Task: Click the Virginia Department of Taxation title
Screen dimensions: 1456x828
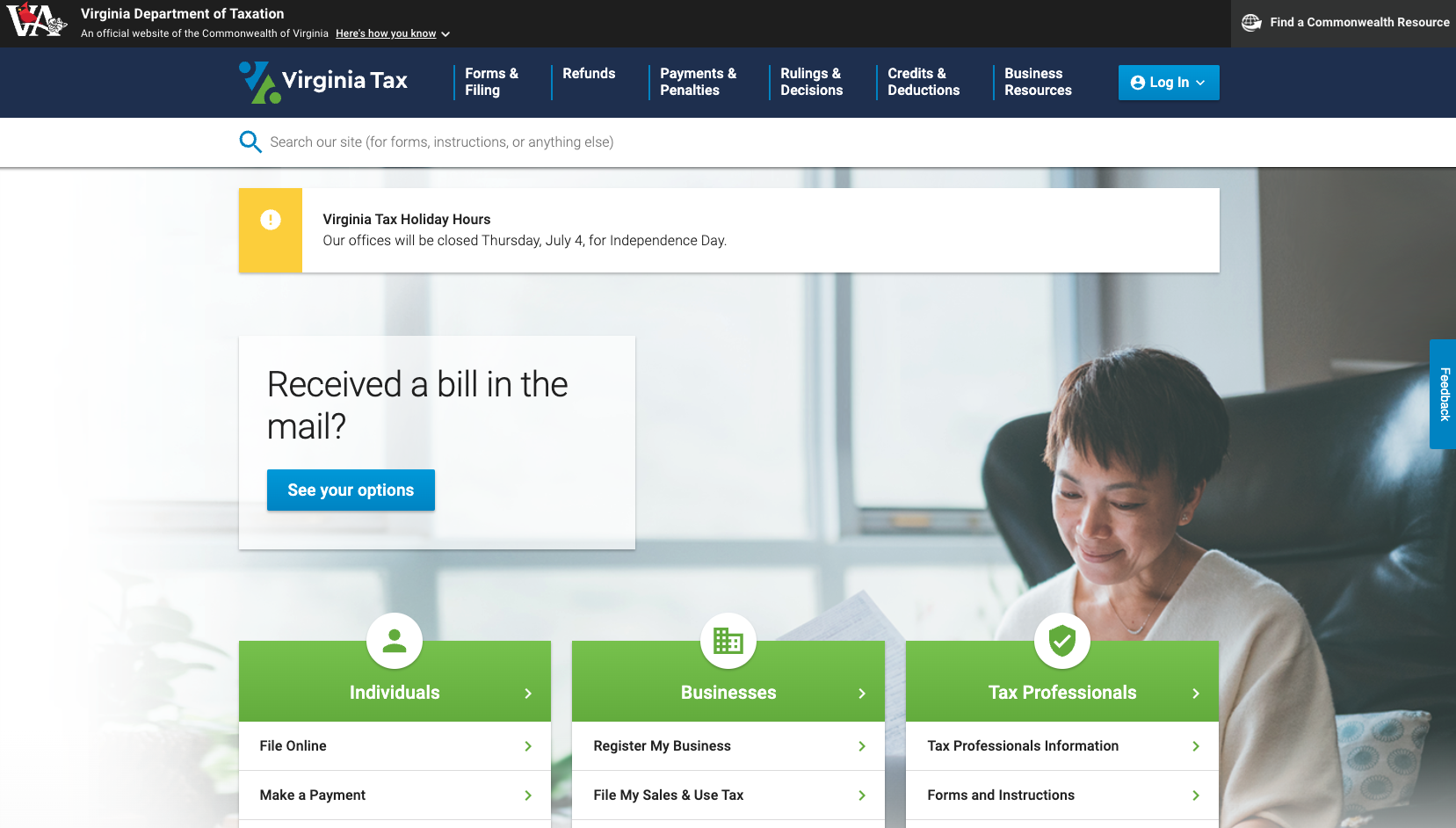Action: pyautogui.click(x=183, y=14)
